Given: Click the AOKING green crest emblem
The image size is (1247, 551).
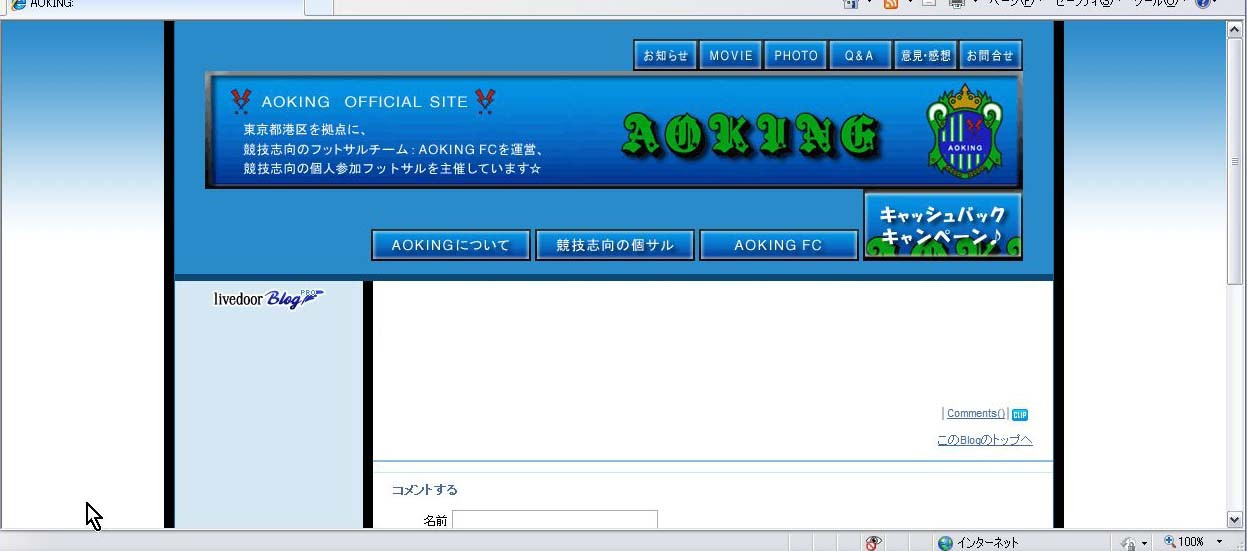Looking at the screenshot, I should (964, 130).
